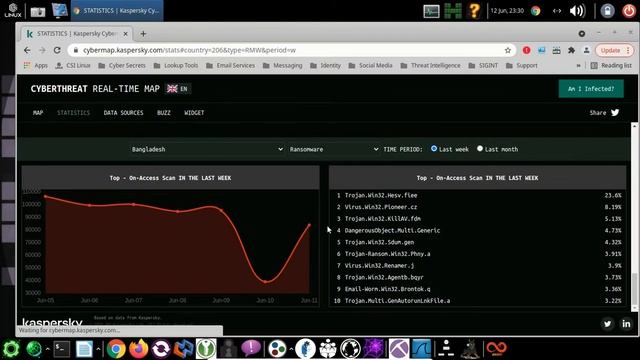Open the extensions puzzle-piece icon
640x360 pixels.
pyautogui.click(x=571, y=50)
